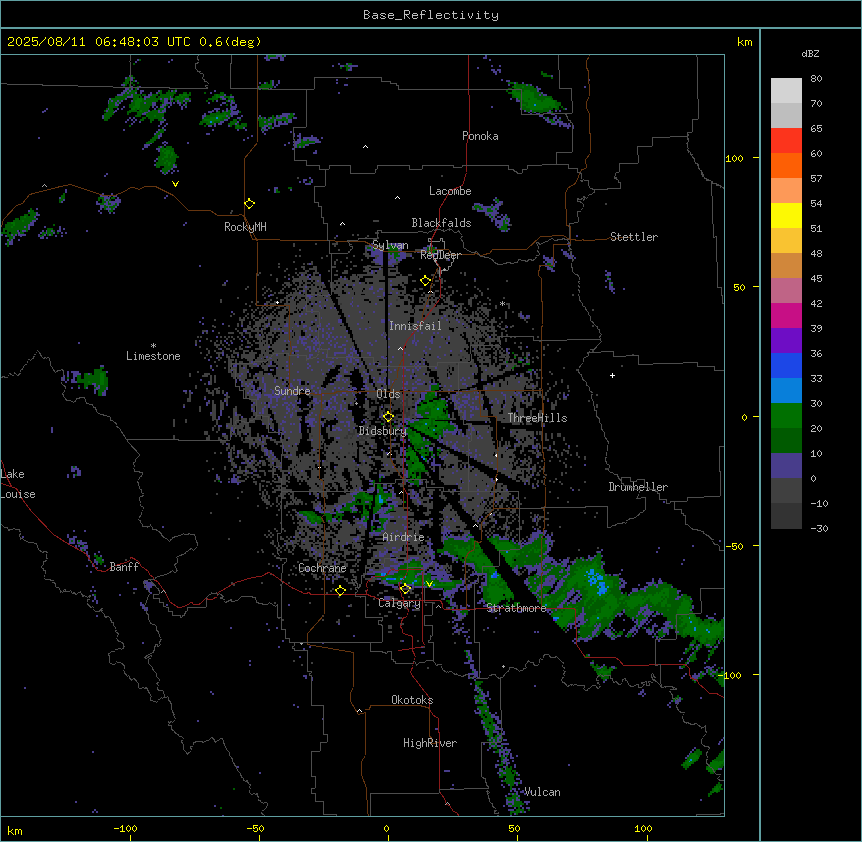Pick the magenta 42 dBZ legend swatch
The image size is (862, 842).
(786, 315)
